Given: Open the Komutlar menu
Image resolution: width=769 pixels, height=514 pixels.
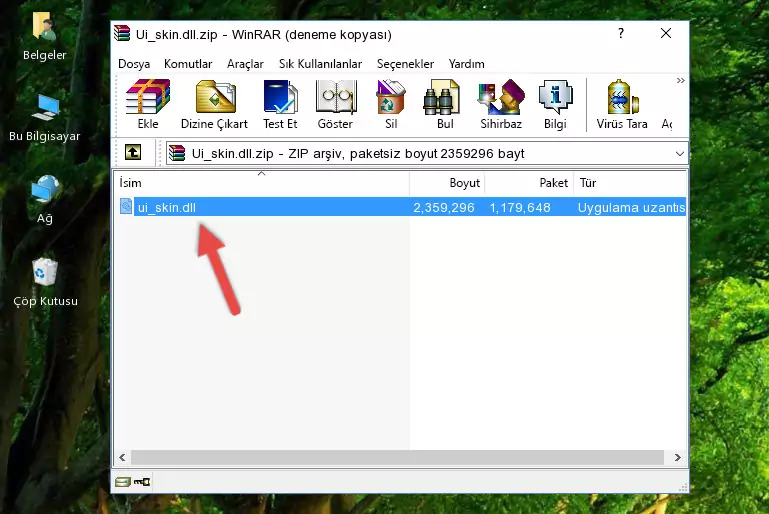Looking at the screenshot, I should (188, 64).
